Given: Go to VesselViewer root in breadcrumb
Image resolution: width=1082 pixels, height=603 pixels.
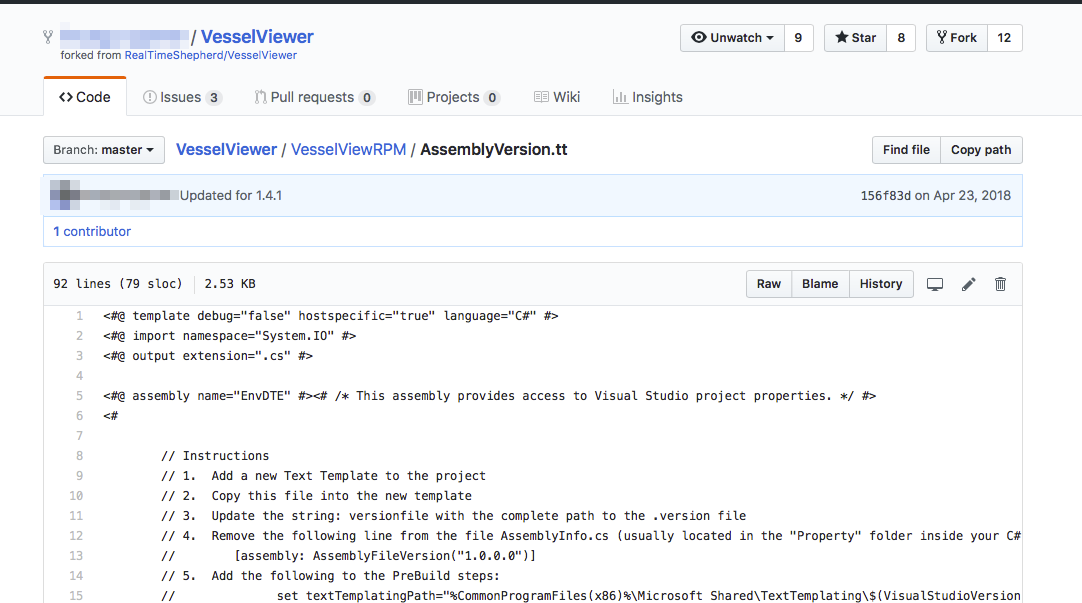Looking at the screenshot, I should [x=226, y=150].
